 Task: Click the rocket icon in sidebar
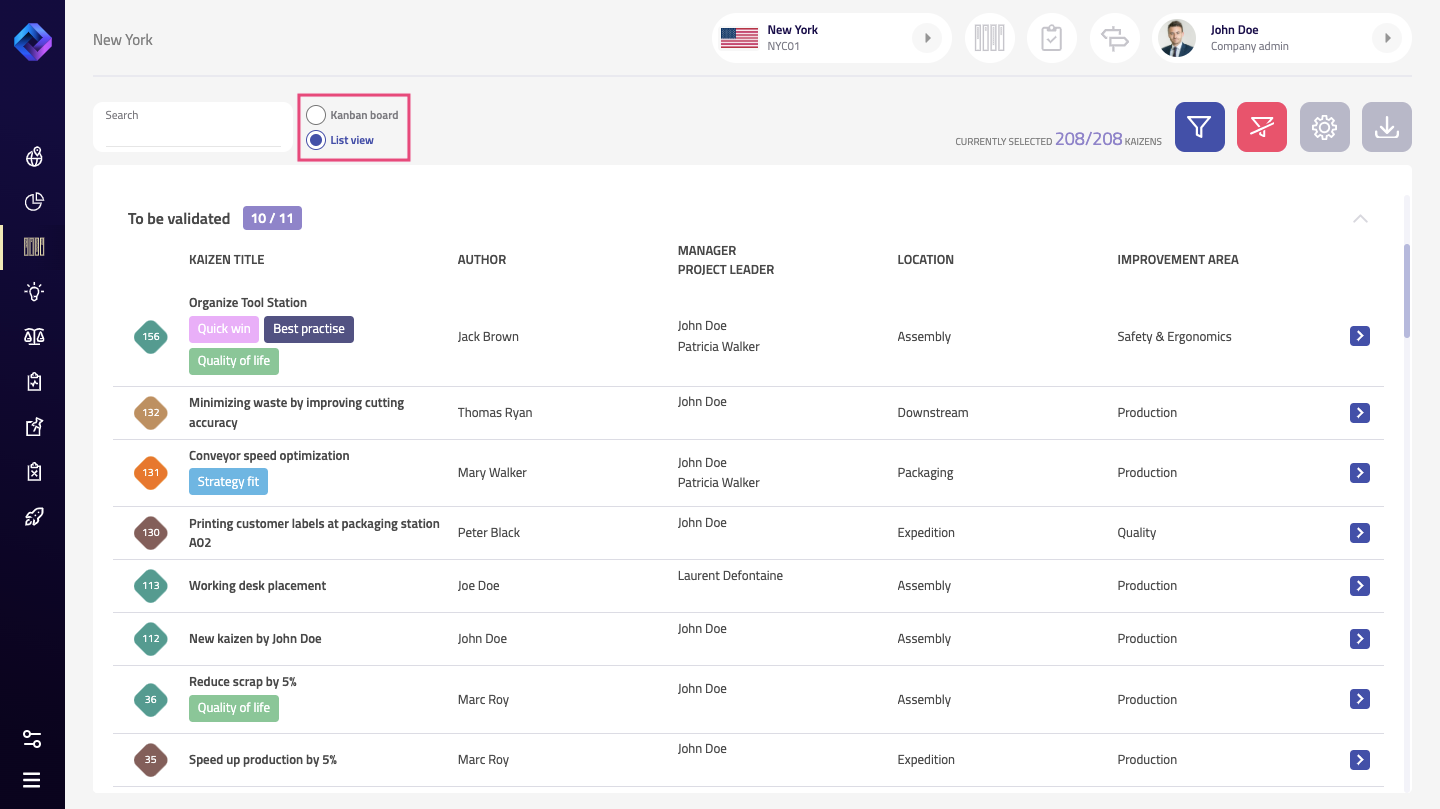click(34, 517)
